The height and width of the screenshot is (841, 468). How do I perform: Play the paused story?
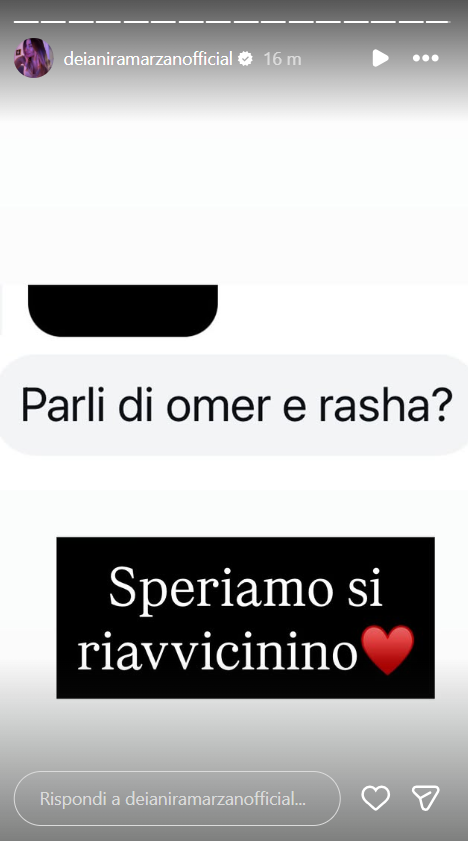pos(380,58)
